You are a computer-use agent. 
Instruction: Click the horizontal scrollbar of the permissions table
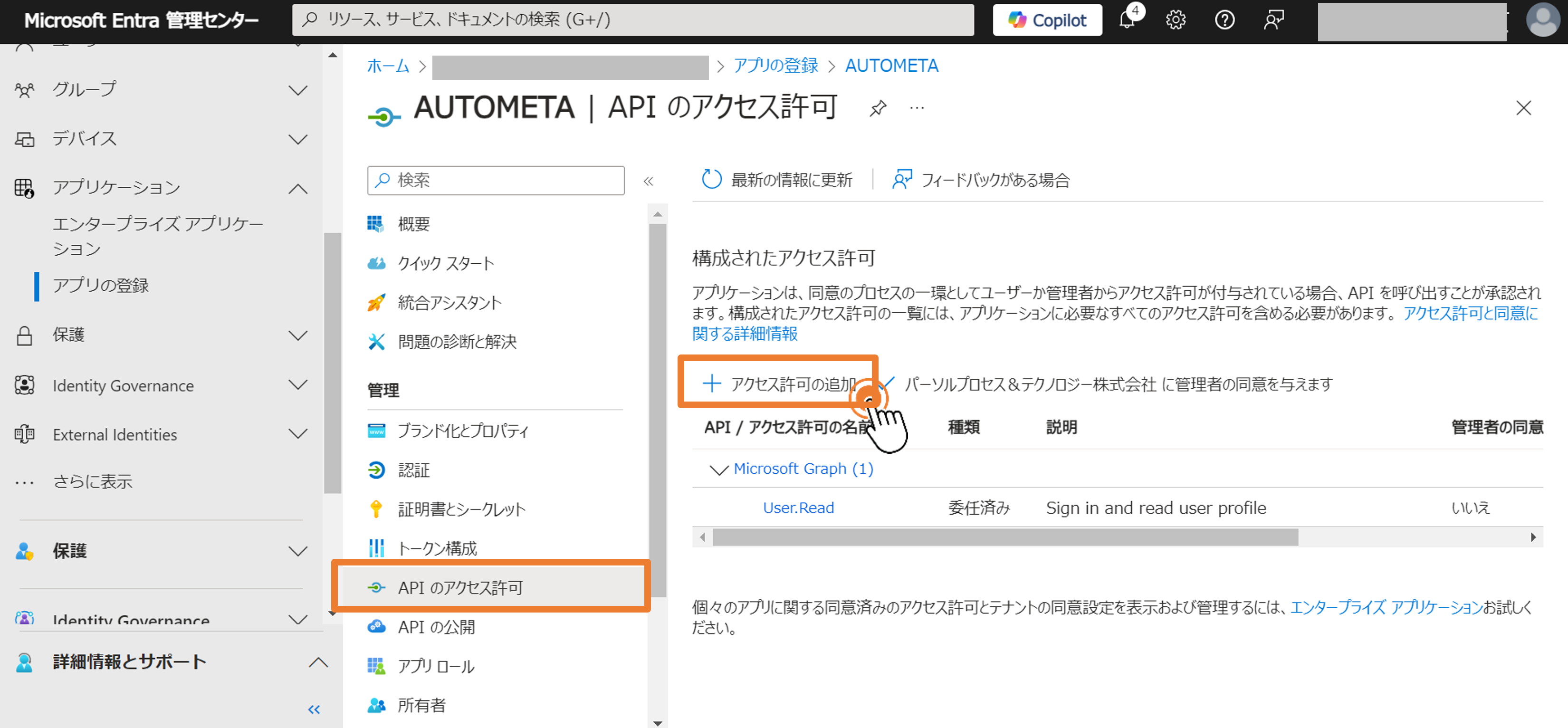1005,537
